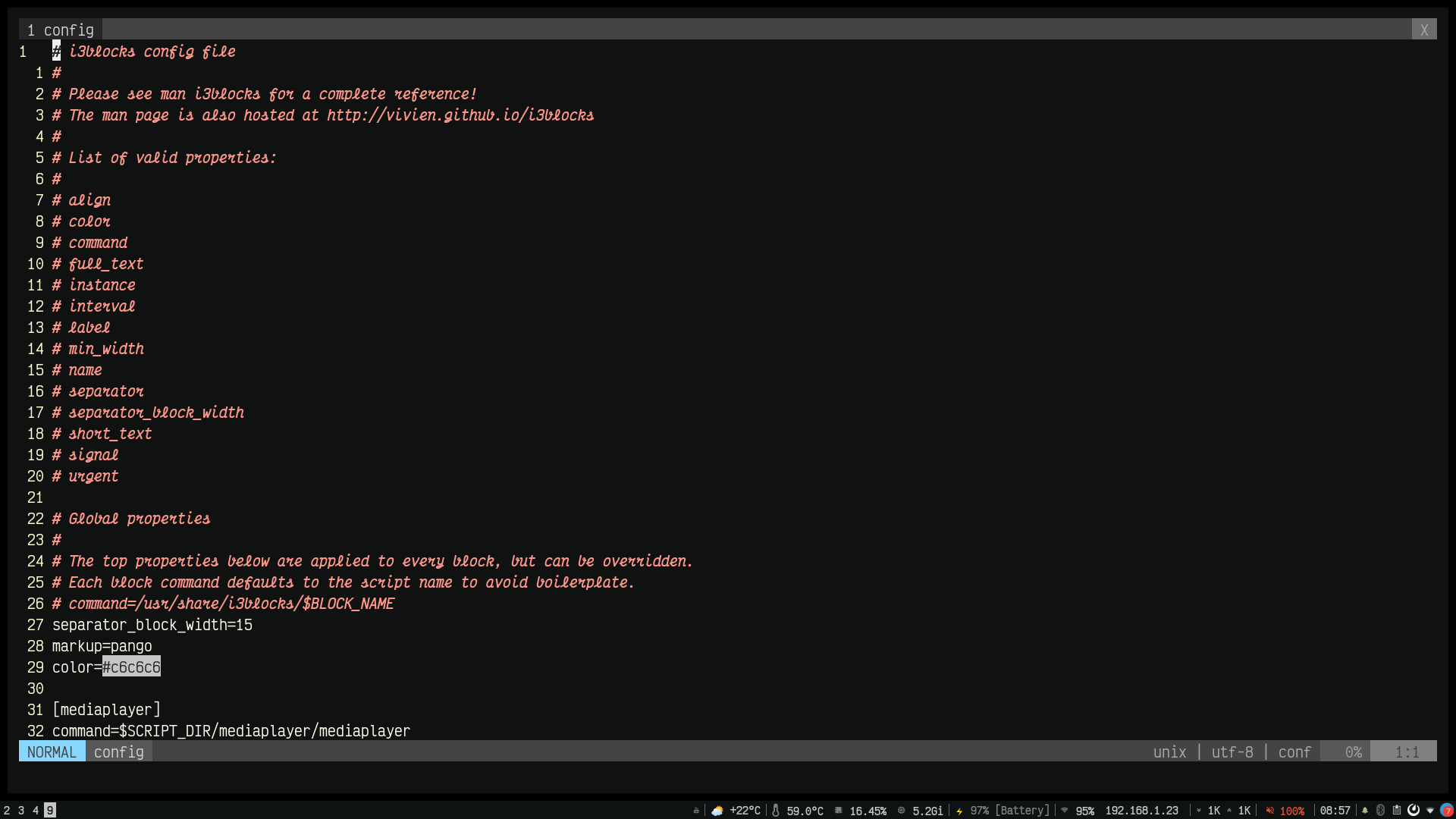Click the [mediaplayer] section header line

tap(106, 710)
